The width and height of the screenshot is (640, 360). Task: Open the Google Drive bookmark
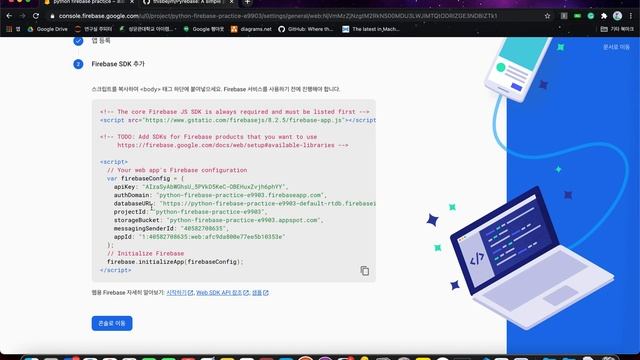47,29
